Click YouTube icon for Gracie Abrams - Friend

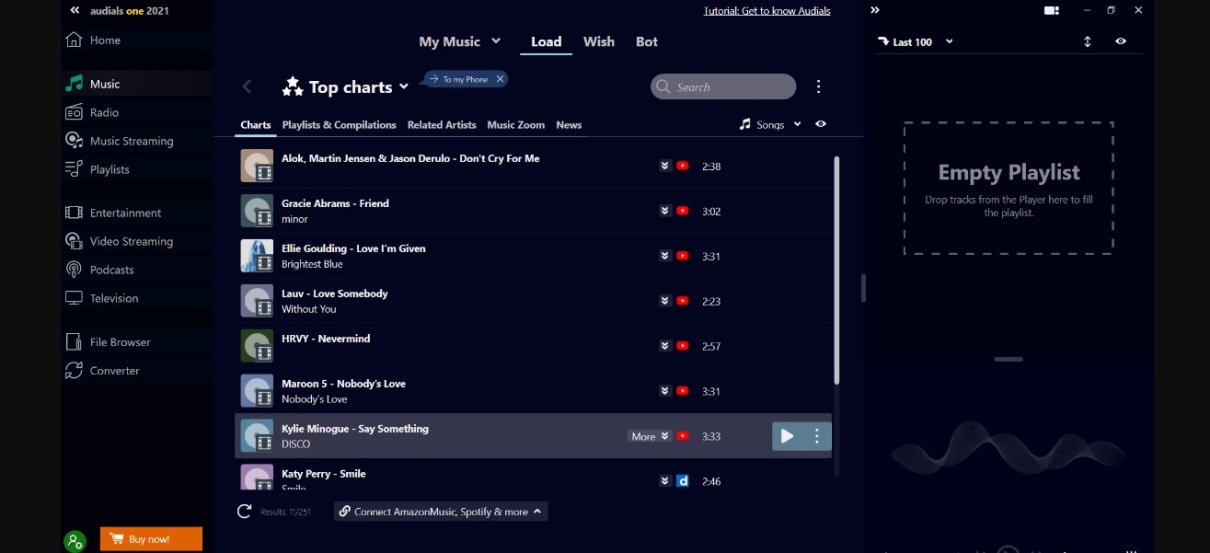click(x=682, y=211)
